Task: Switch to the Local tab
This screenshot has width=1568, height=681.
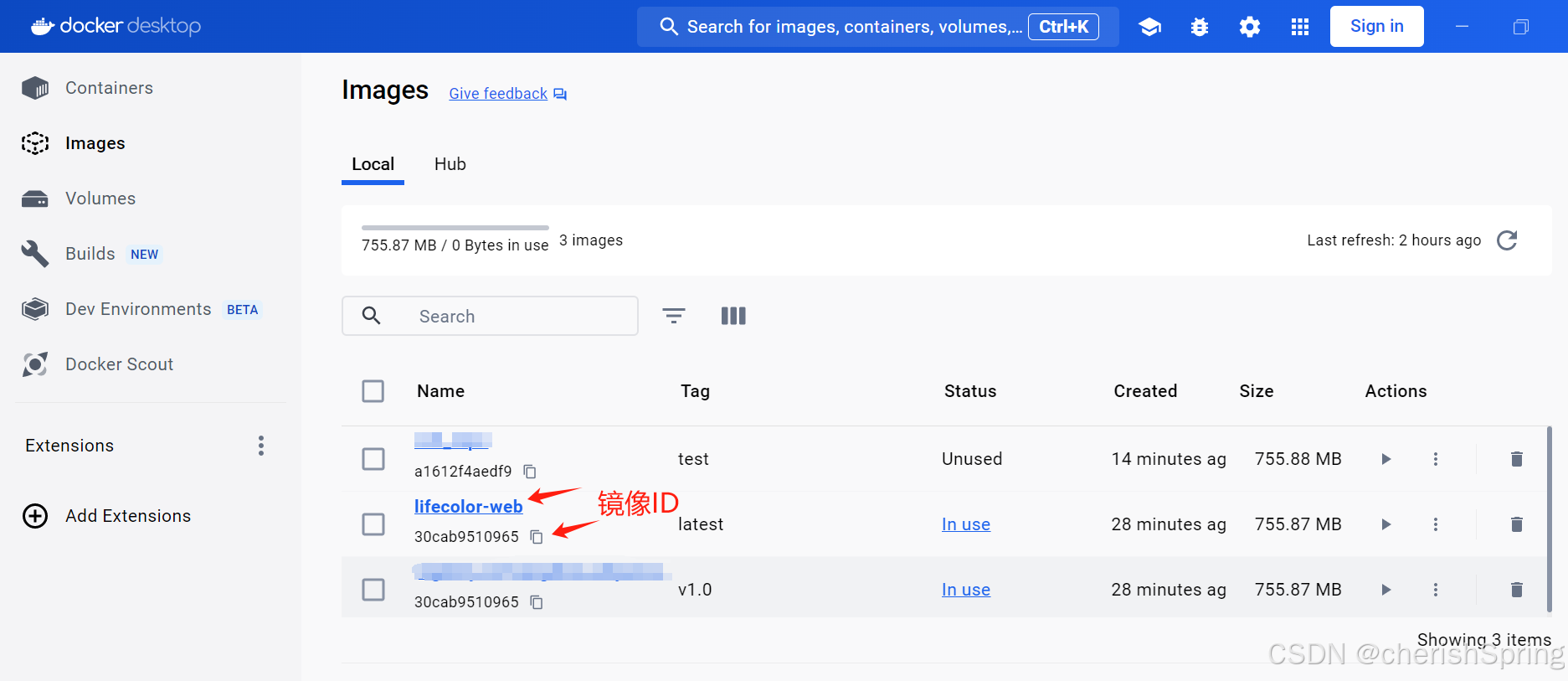Action: [373, 164]
